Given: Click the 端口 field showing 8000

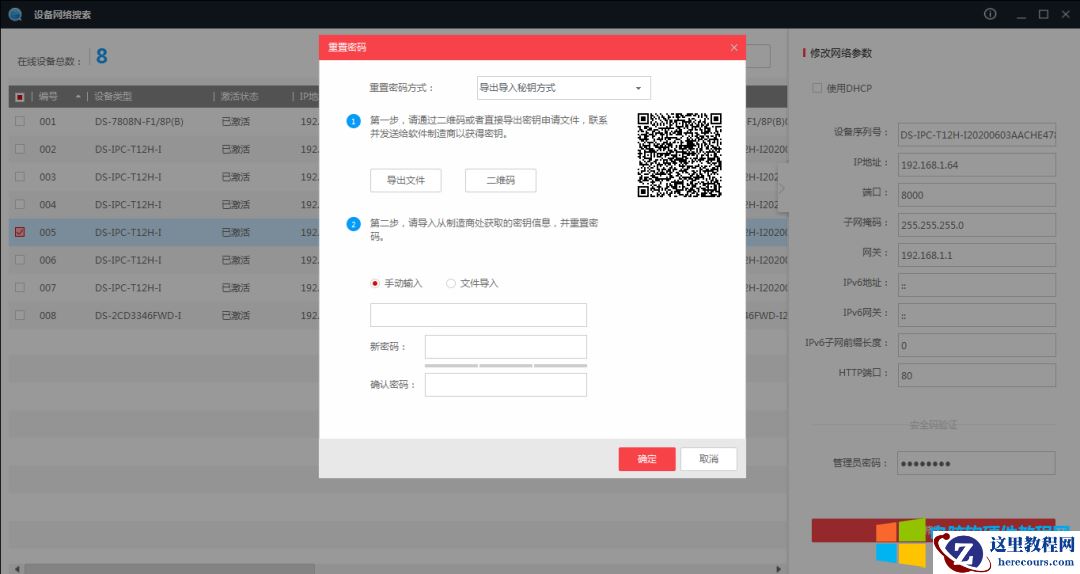Looking at the screenshot, I should 977,195.
